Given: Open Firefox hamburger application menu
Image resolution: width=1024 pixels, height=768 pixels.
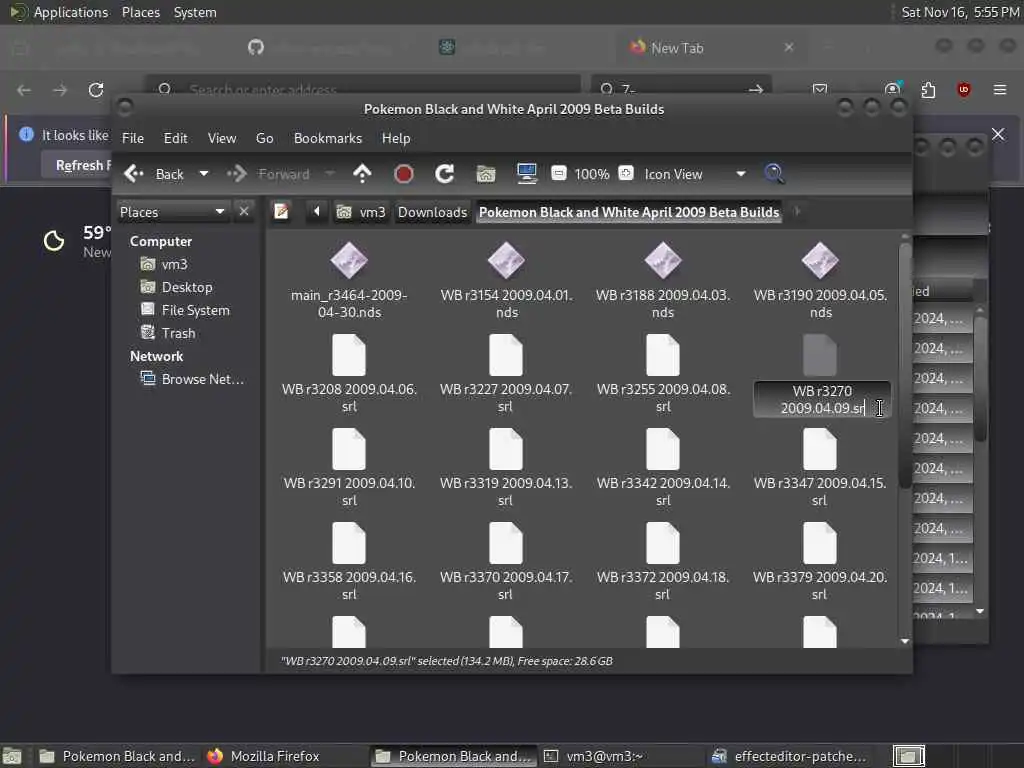Looking at the screenshot, I should [x=999, y=89].
